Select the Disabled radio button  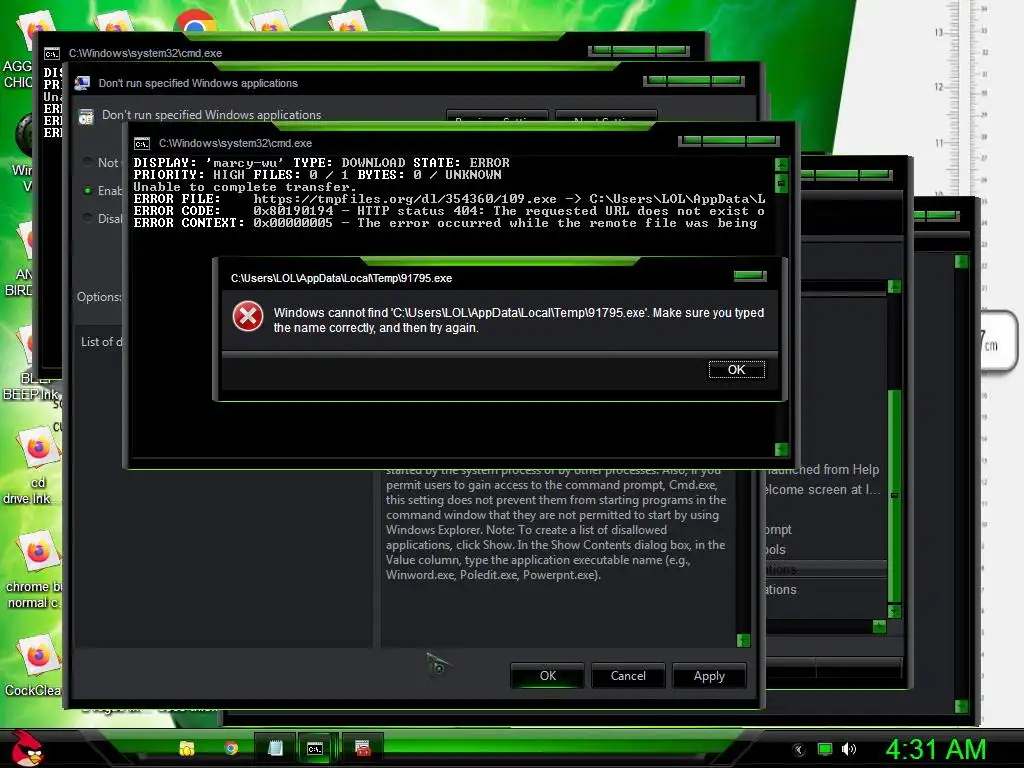87,218
